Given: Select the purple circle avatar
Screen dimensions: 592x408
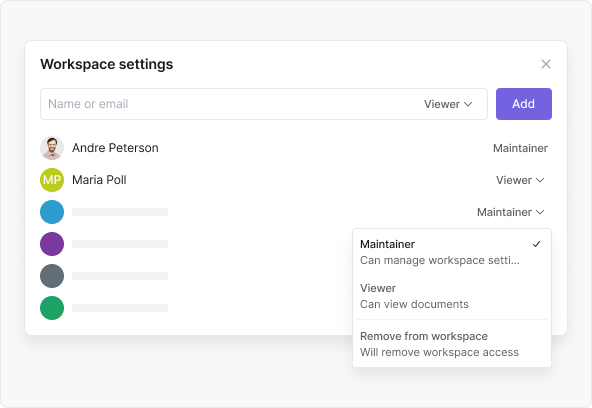Looking at the screenshot, I should point(52,244).
